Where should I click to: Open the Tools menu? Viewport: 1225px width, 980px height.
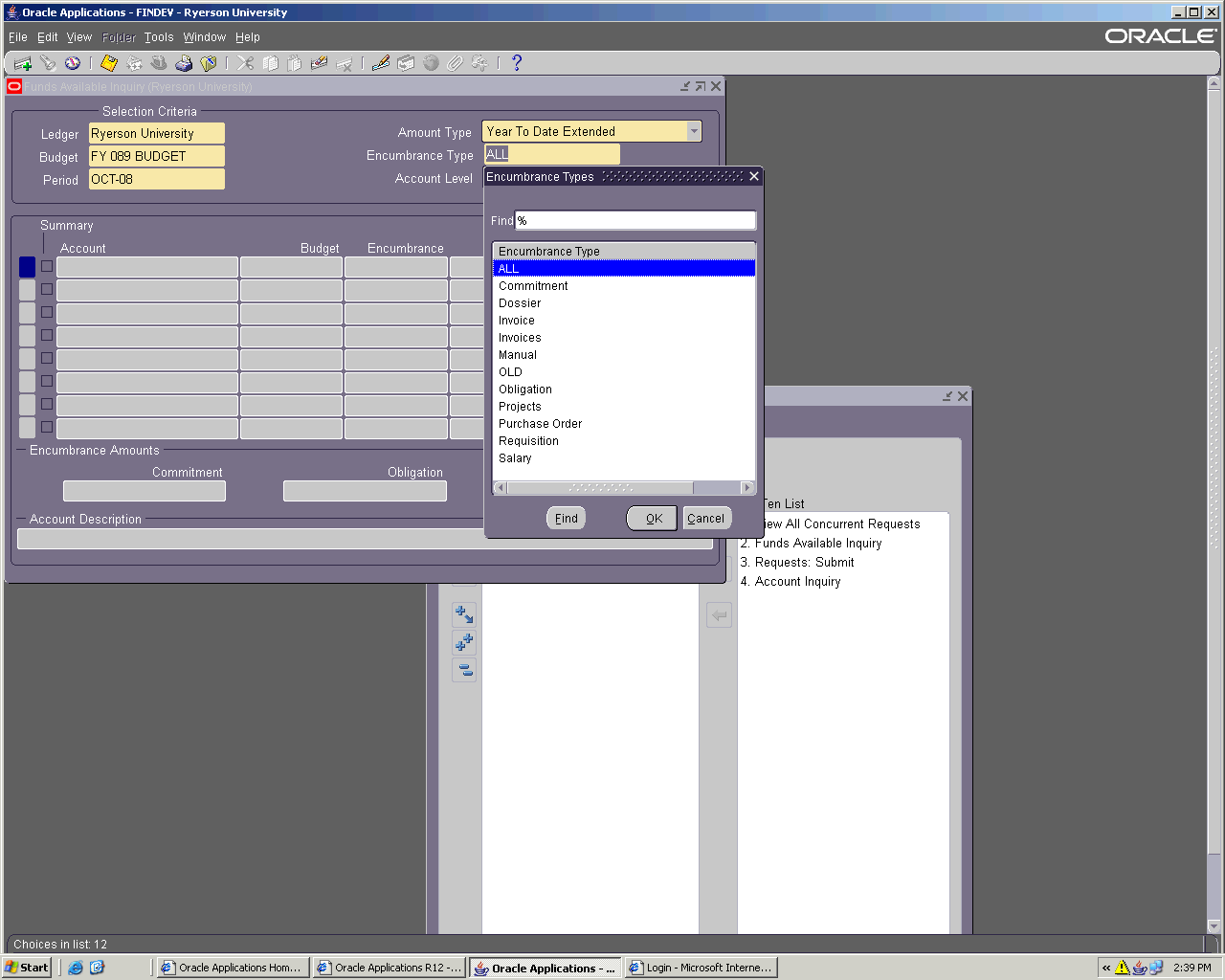click(159, 37)
